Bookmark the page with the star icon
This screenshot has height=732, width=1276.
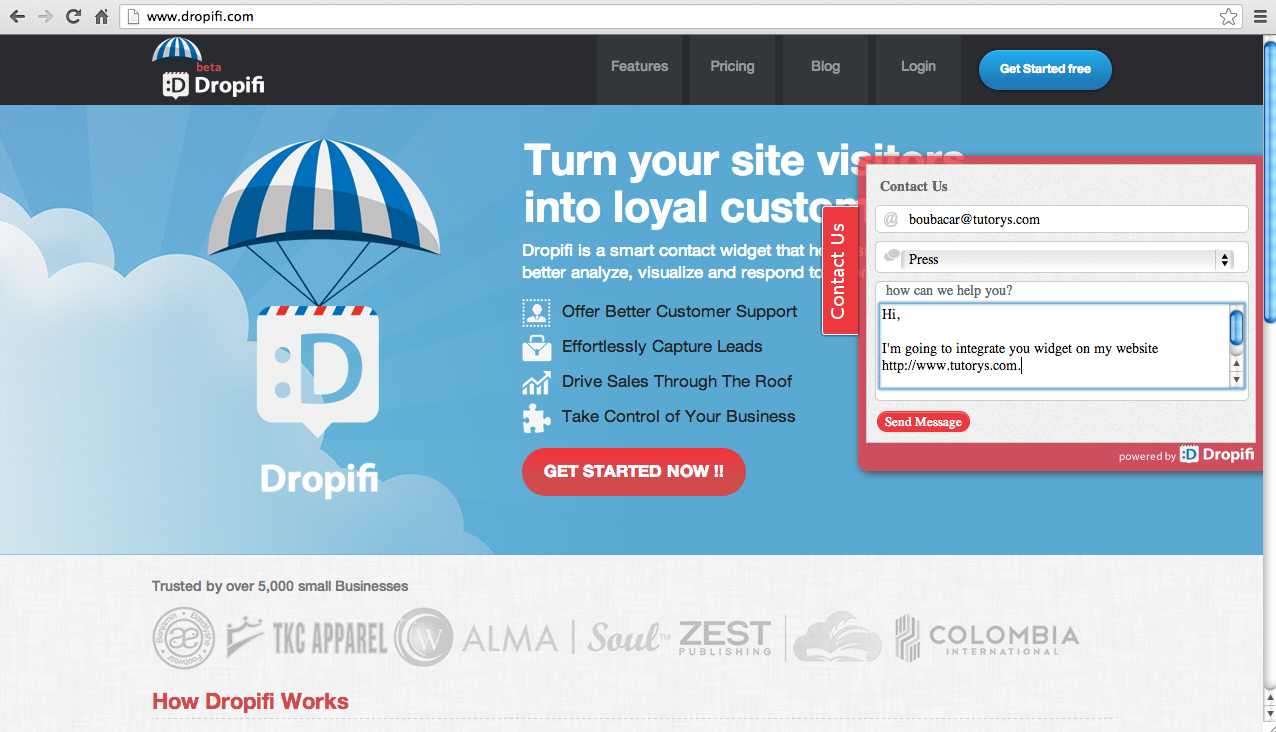tap(1229, 16)
